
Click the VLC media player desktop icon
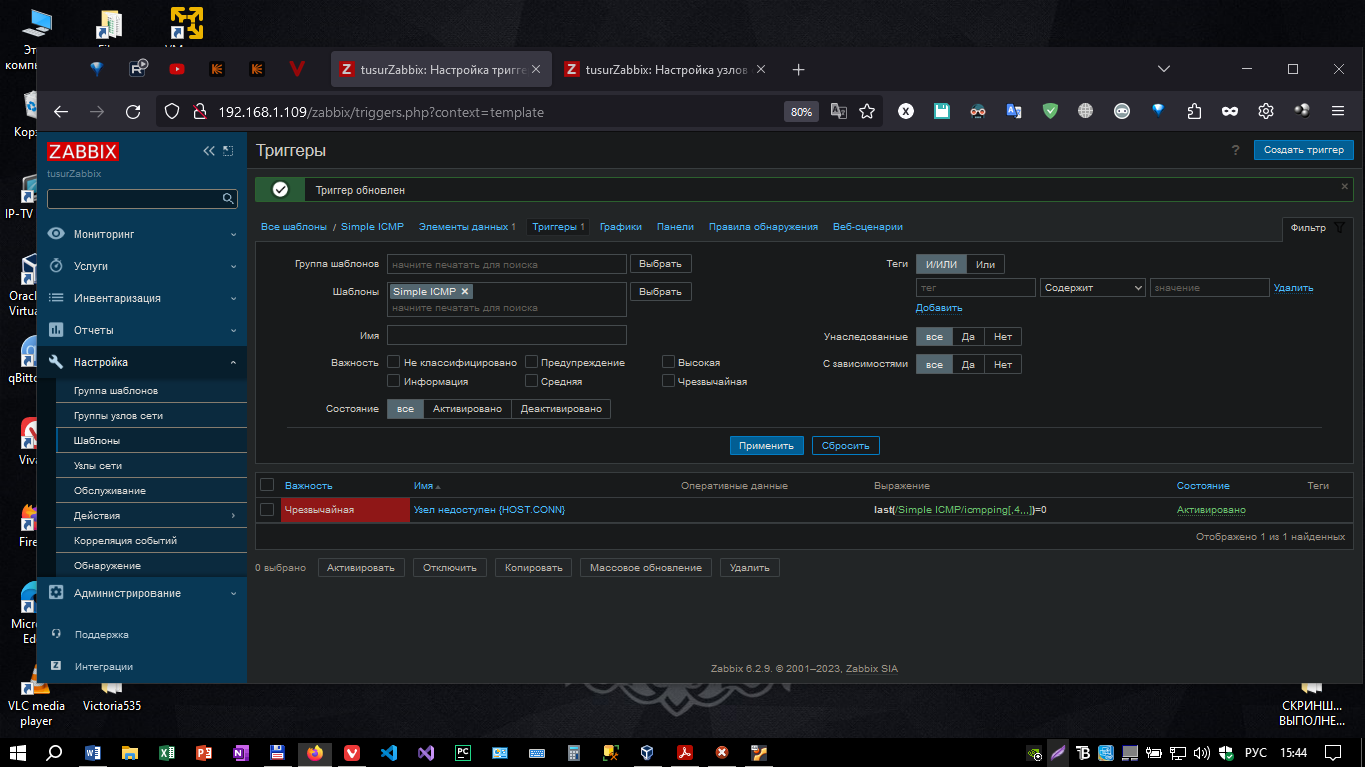coord(36,694)
